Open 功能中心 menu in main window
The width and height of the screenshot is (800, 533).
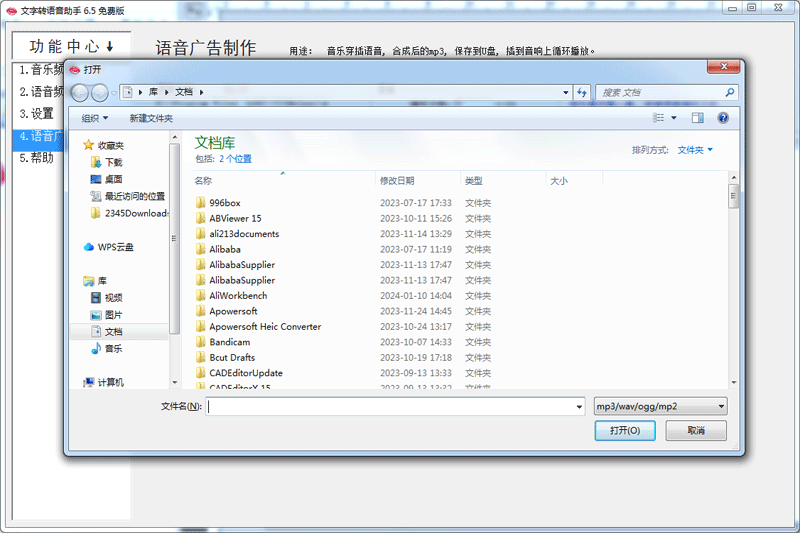pyautogui.click(x=71, y=46)
